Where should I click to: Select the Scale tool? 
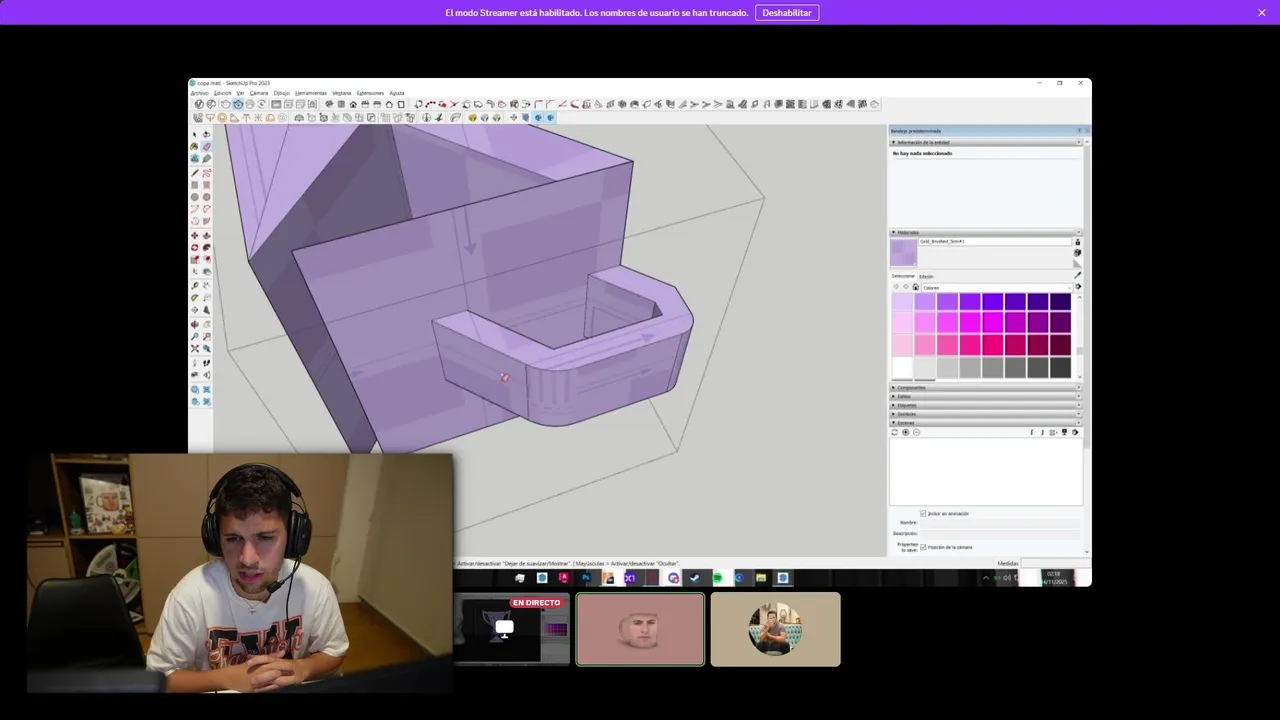(x=195, y=259)
